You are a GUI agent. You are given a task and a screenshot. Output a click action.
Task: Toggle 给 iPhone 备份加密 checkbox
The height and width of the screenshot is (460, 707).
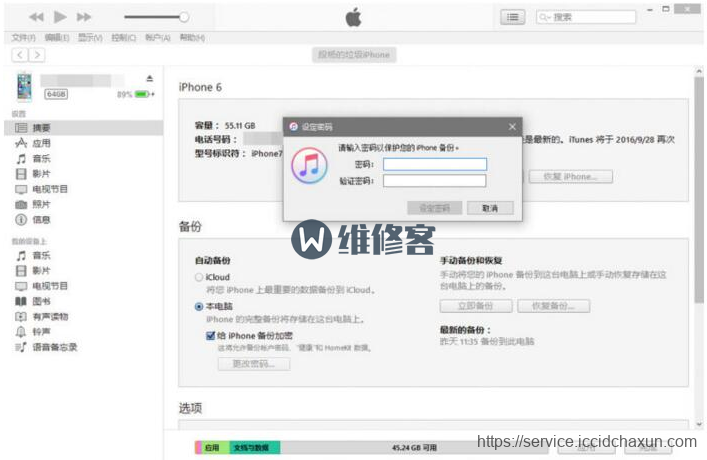click(210, 336)
